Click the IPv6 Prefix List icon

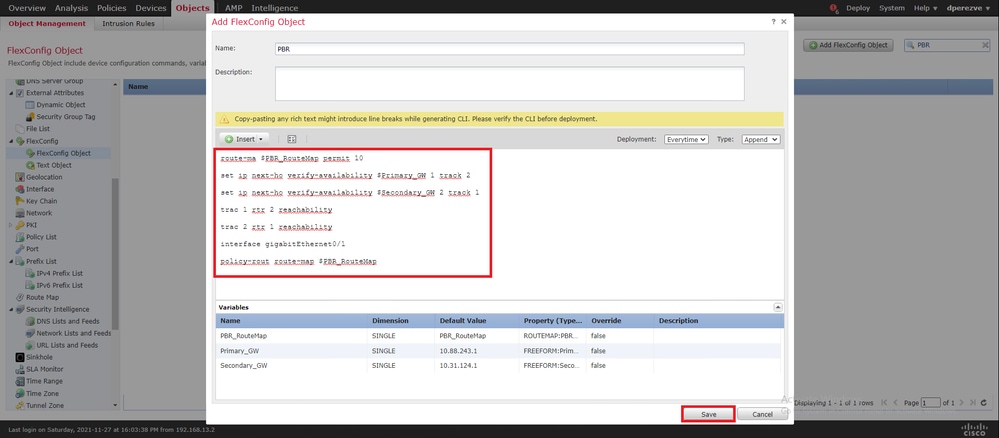30,285
